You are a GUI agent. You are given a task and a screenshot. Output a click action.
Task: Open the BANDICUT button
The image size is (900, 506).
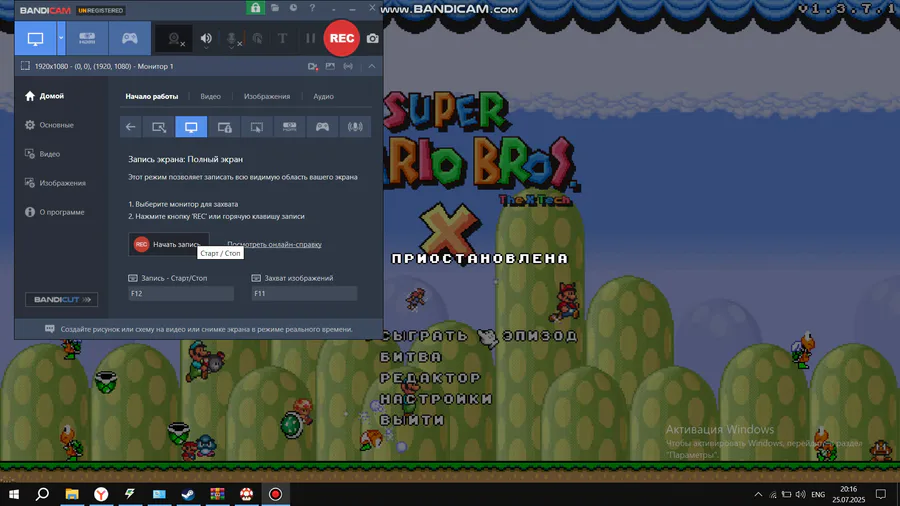[x=61, y=299]
